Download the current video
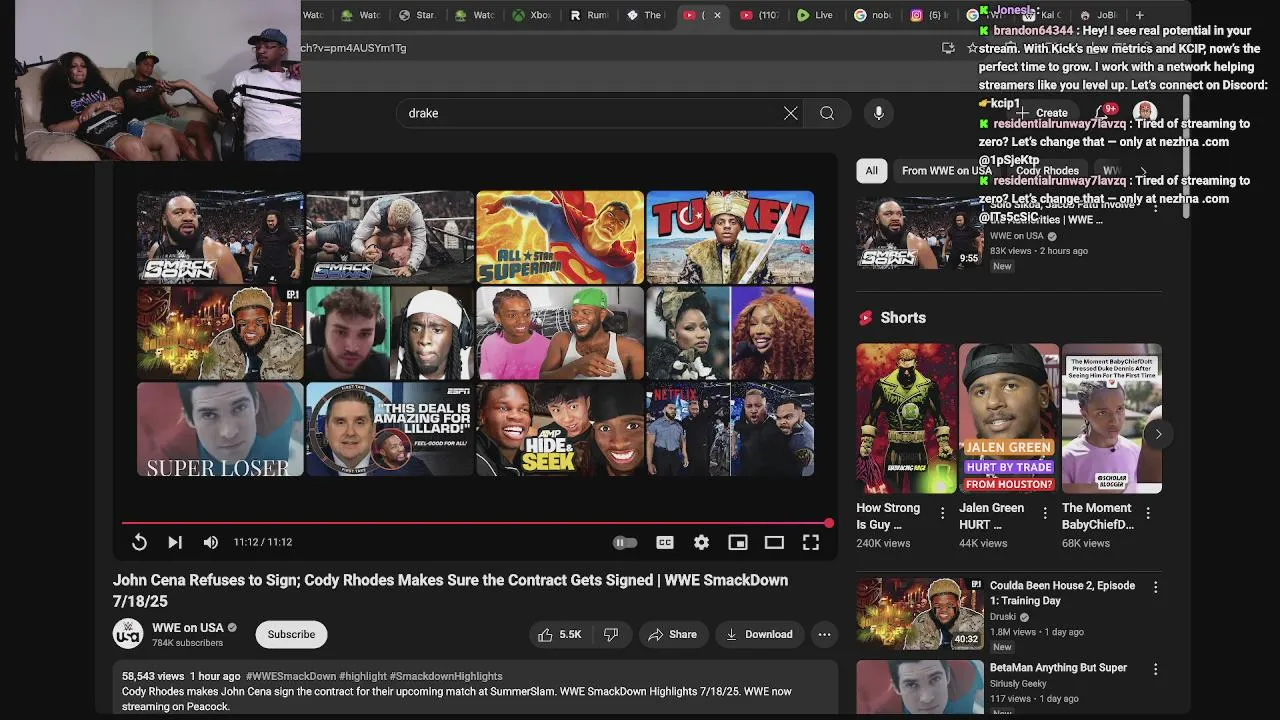This screenshot has height=720, width=1280. (759, 634)
